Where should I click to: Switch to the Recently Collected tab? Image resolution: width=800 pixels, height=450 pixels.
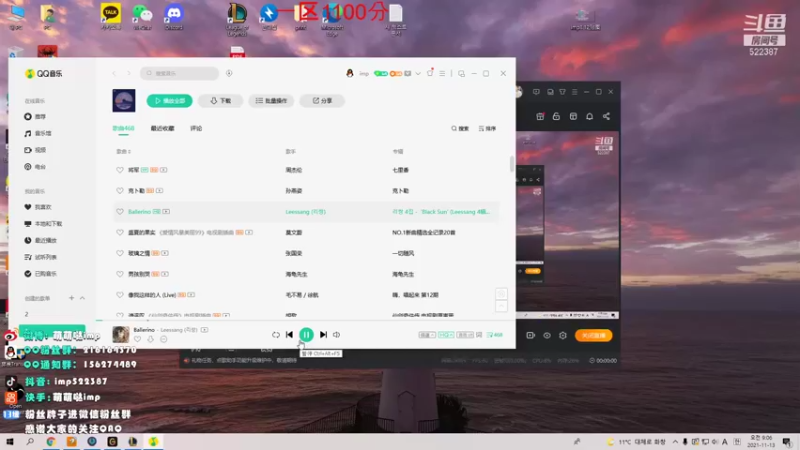tap(162, 129)
